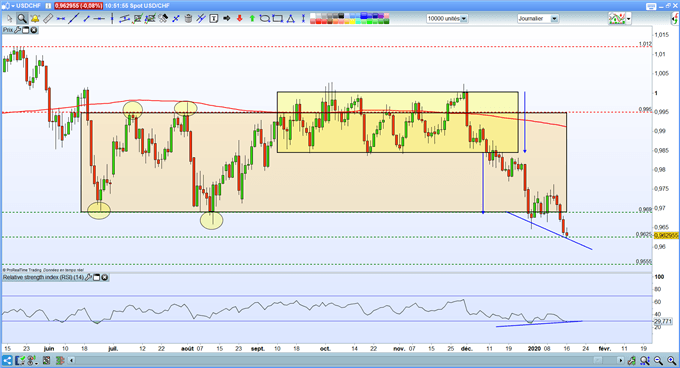Click the RSI value 29,771 label
This screenshot has width=680, height=368.
tap(663, 321)
